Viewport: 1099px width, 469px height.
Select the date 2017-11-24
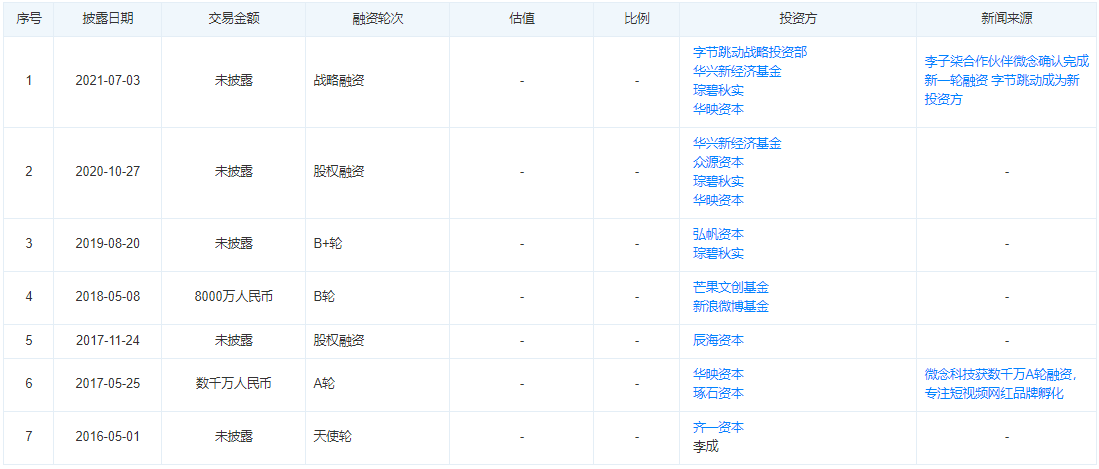107,341
